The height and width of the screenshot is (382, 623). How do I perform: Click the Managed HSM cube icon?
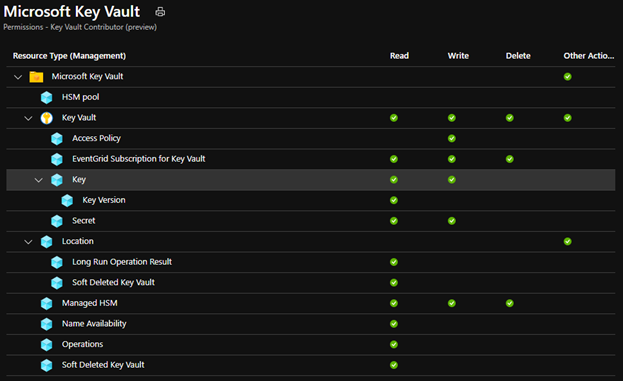click(46, 303)
